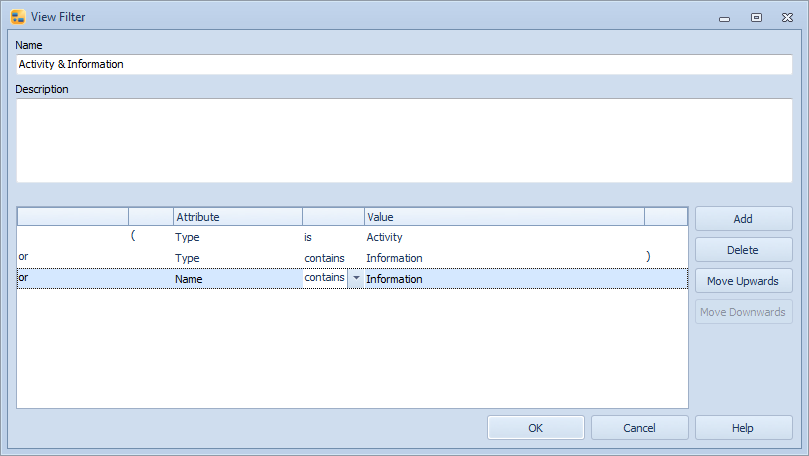Open the 'contains' operator dropdown arrow
Screen dimensions: 809x456
(356, 278)
